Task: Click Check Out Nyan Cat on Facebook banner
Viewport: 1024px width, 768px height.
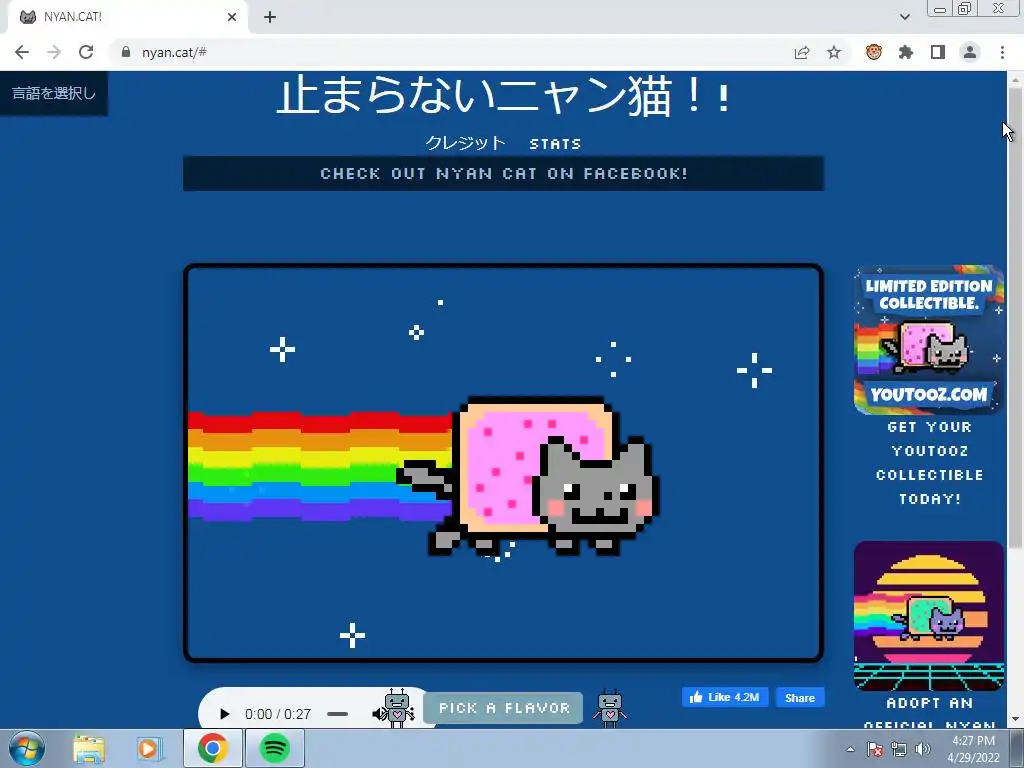Action: (x=504, y=174)
